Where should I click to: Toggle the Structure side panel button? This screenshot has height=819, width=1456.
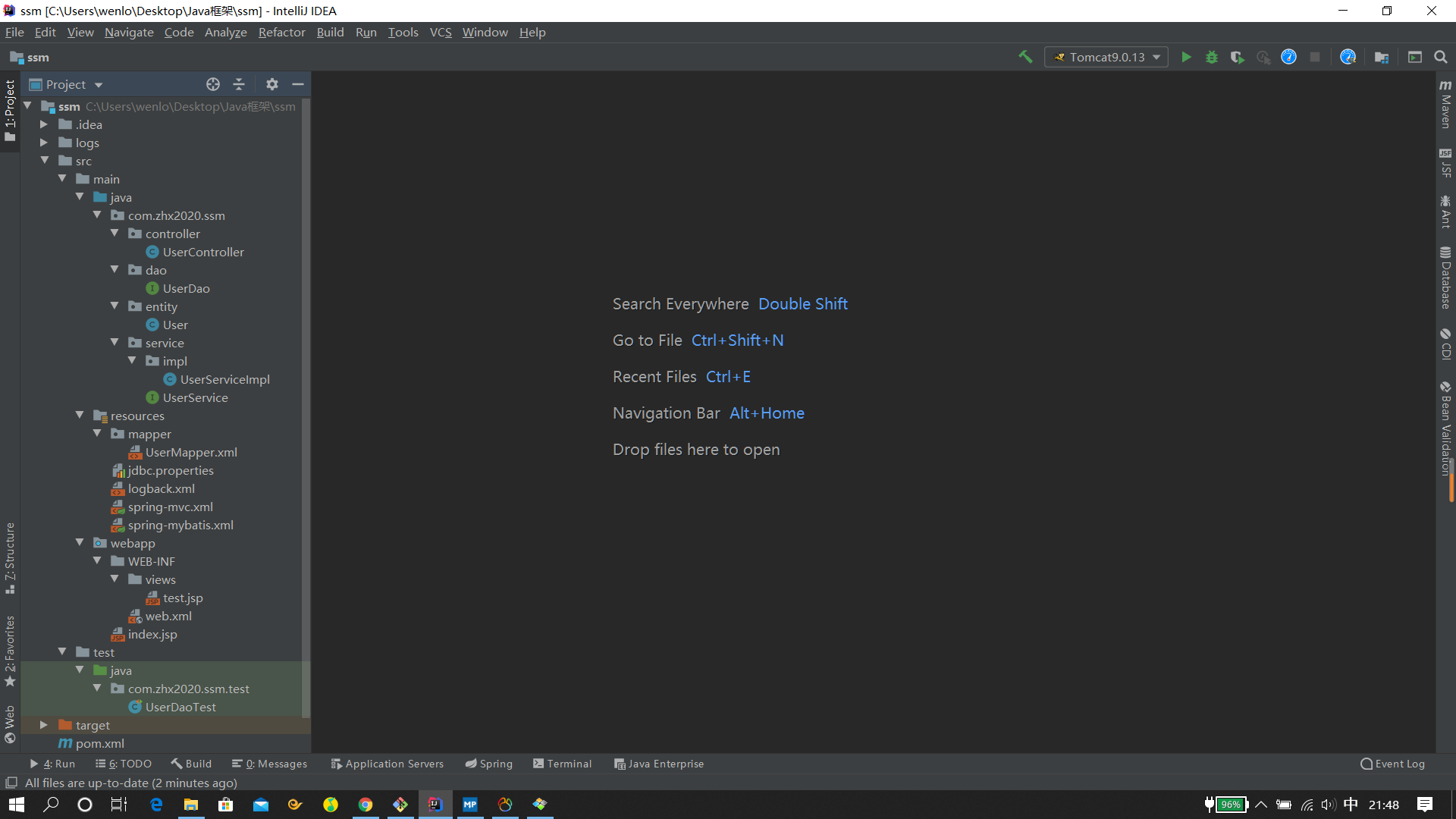click(x=10, y=557)
